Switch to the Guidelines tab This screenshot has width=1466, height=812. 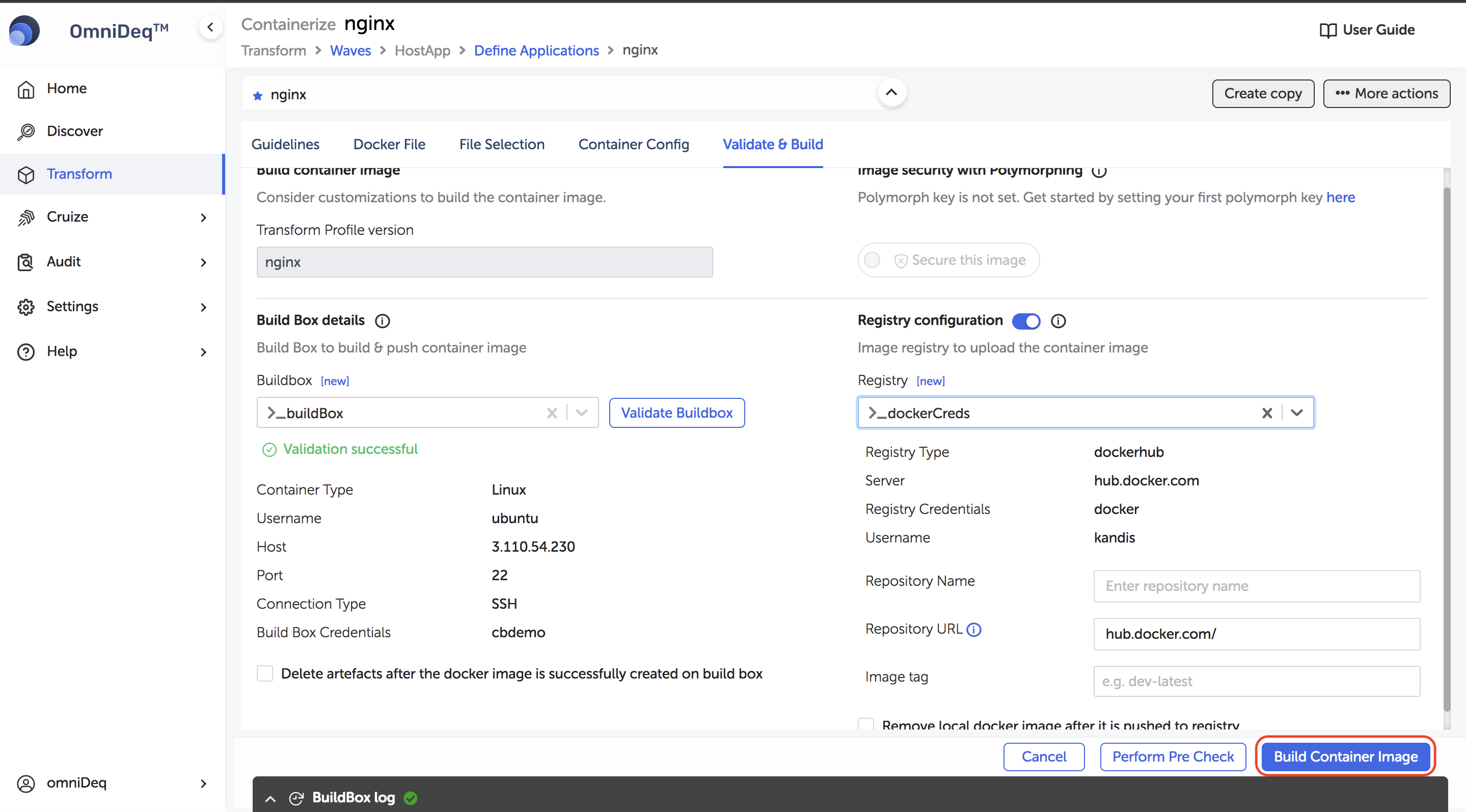click(x=285, y=145)
